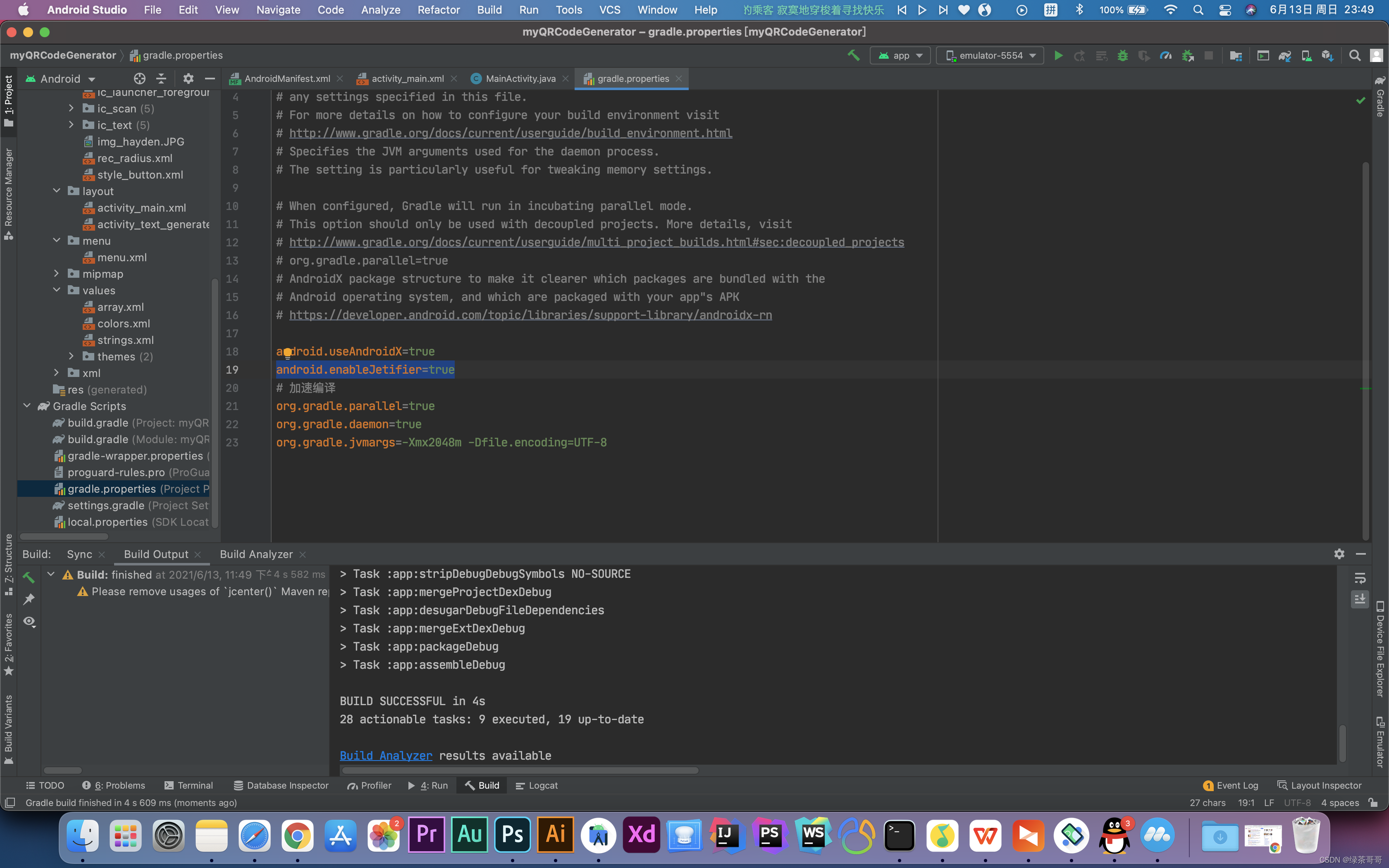The width and height of the screenshot is (1389, 868).
Task: Toggle the build output eye view option
Action: (x=29, y=622)
